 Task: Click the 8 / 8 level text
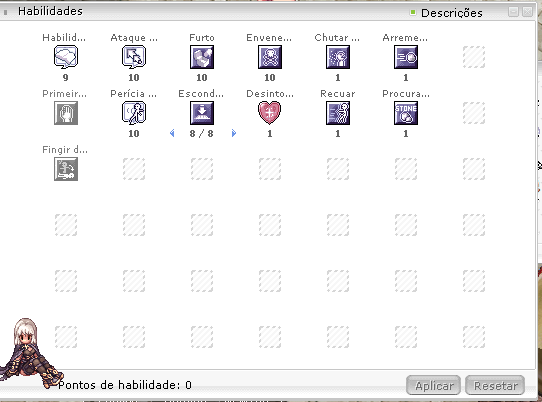point(202,133)
